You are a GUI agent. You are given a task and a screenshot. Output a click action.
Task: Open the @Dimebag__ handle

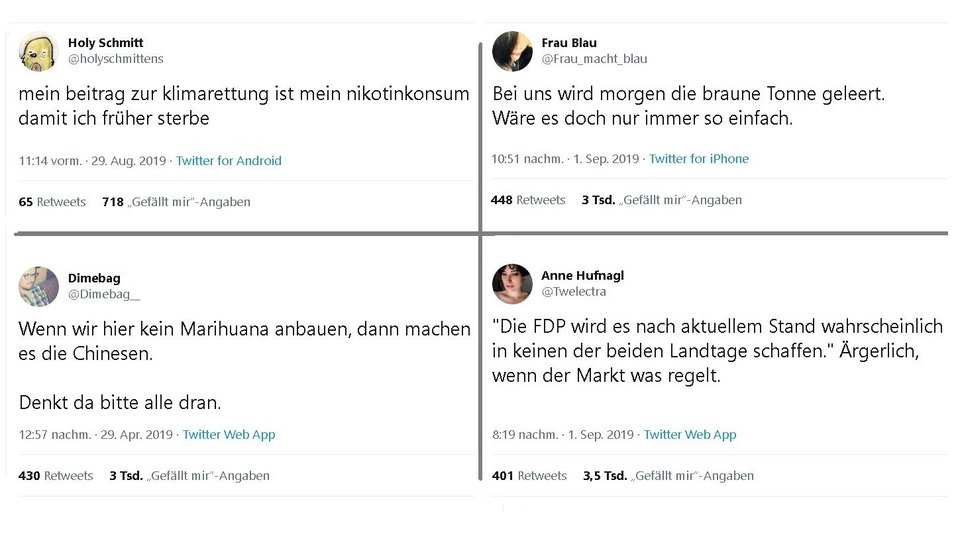coord(103,294)
